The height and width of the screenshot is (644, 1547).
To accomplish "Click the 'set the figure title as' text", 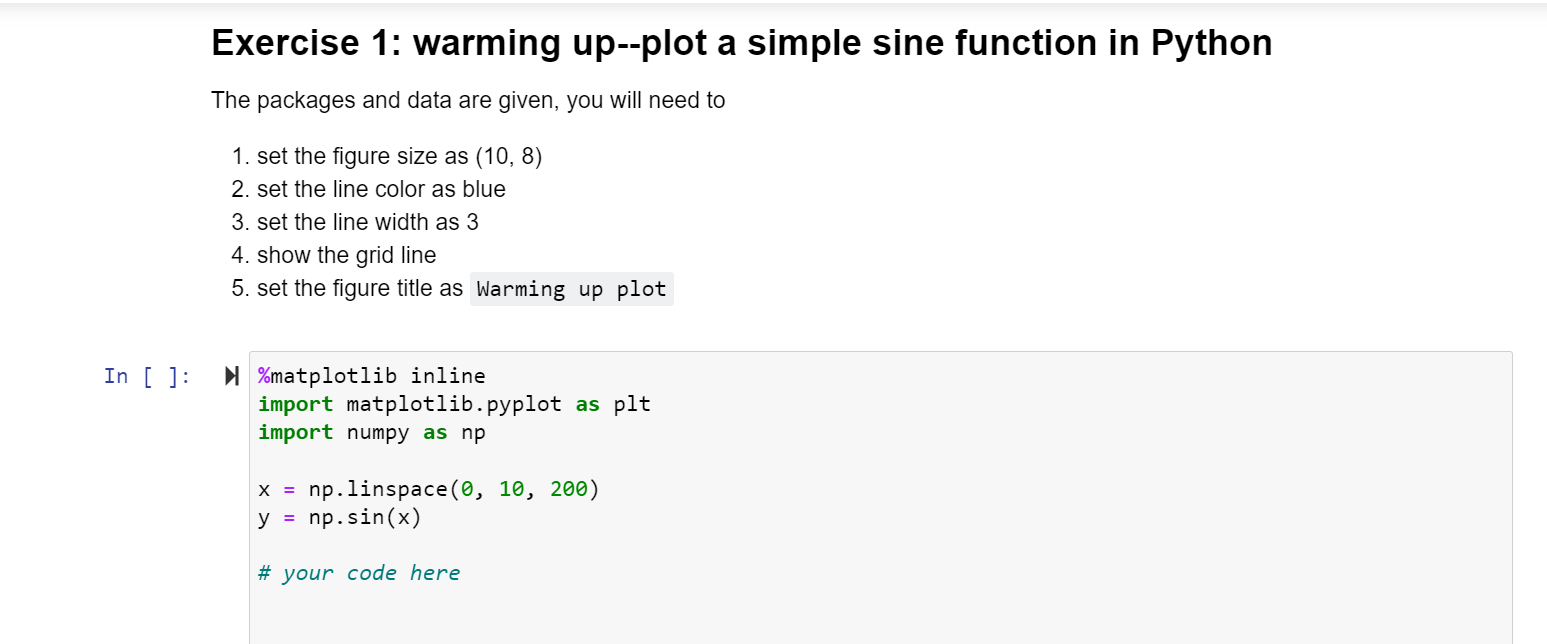I will 360,288.
